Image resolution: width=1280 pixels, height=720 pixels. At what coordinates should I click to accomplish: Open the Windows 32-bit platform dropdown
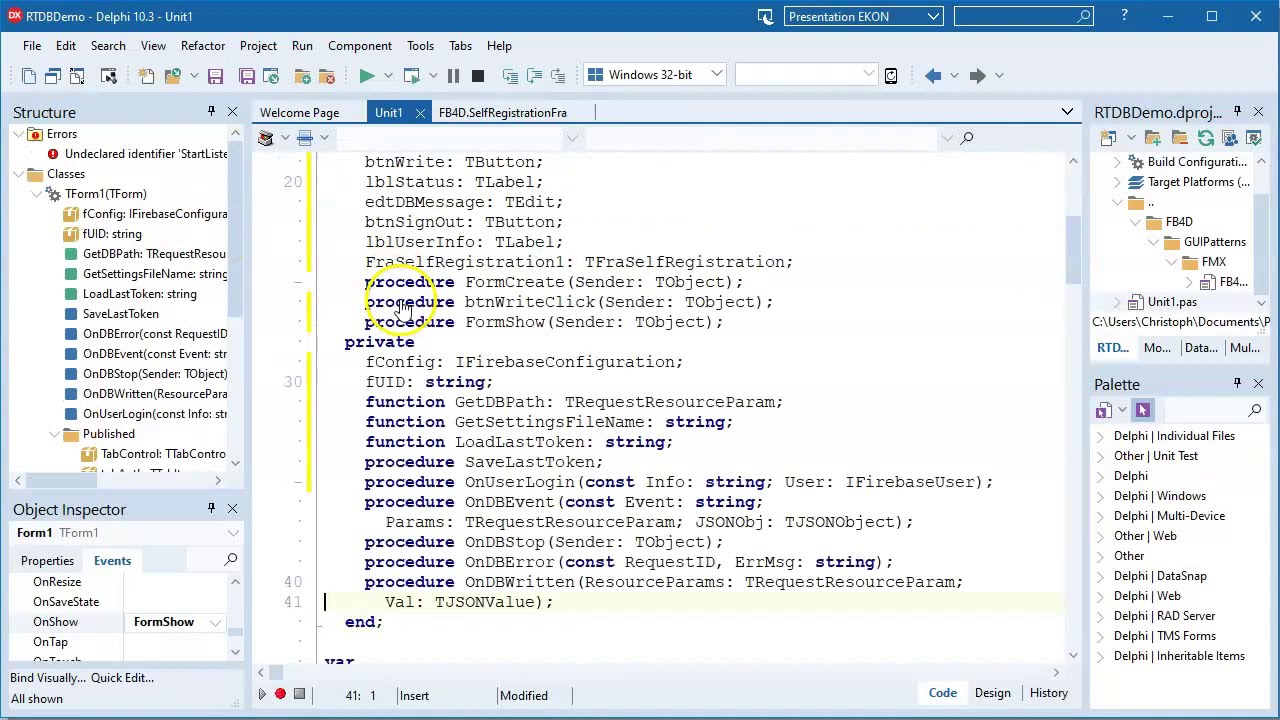716,75
